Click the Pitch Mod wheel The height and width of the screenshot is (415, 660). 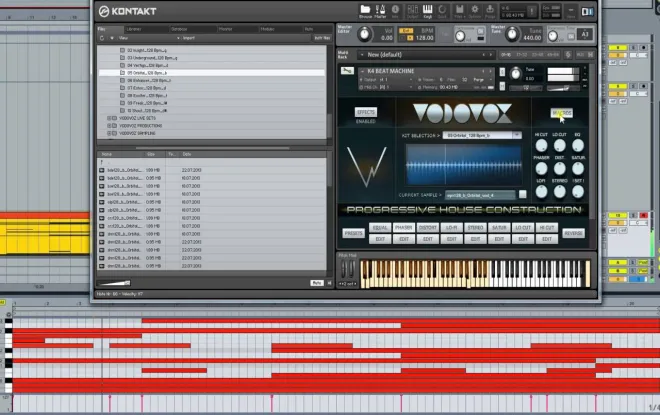pyautogui.click(x=344, y=269)
